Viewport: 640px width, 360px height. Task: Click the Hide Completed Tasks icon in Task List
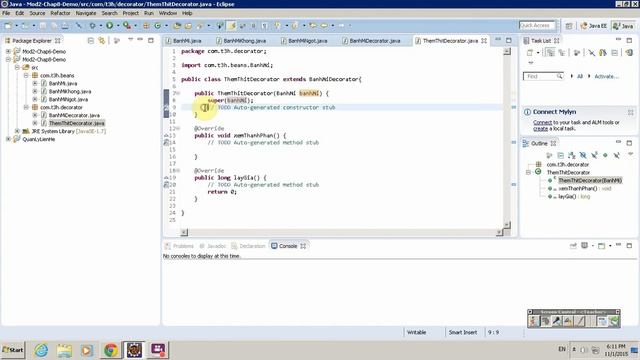591,53
